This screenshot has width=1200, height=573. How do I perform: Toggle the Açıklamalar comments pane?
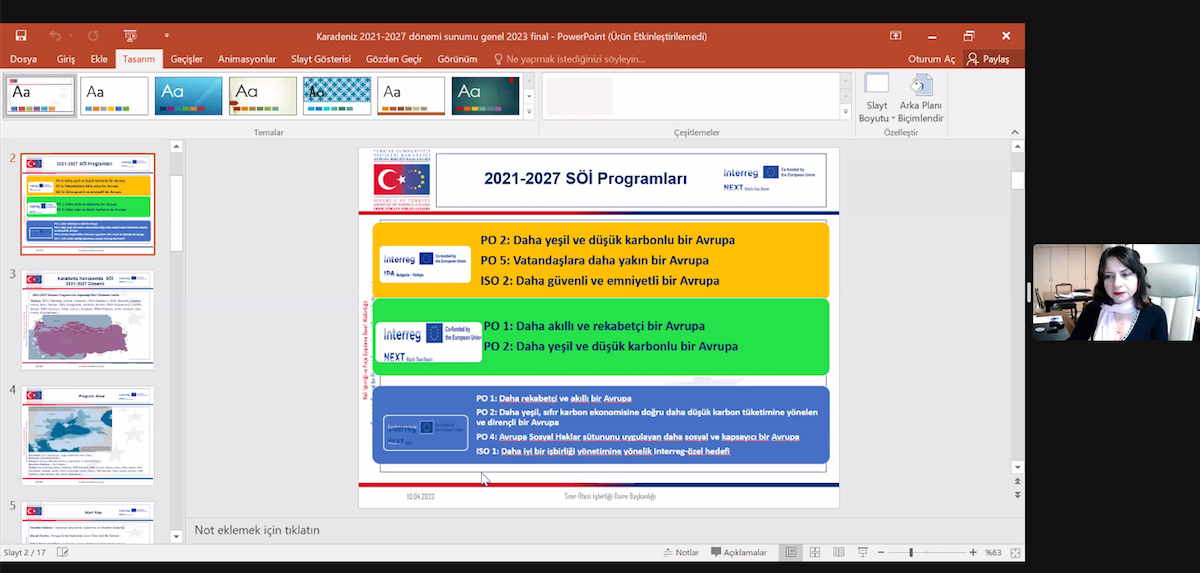[x=738, y=552]
